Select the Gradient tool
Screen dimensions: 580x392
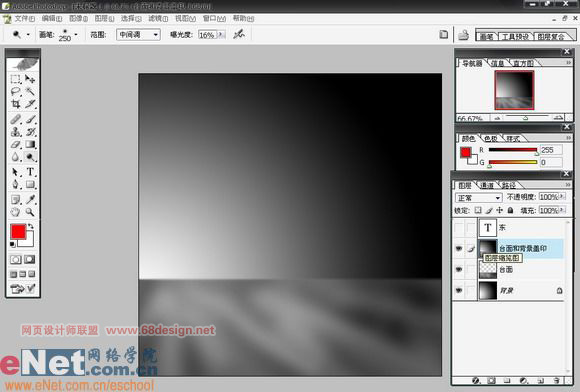(30, 145)
